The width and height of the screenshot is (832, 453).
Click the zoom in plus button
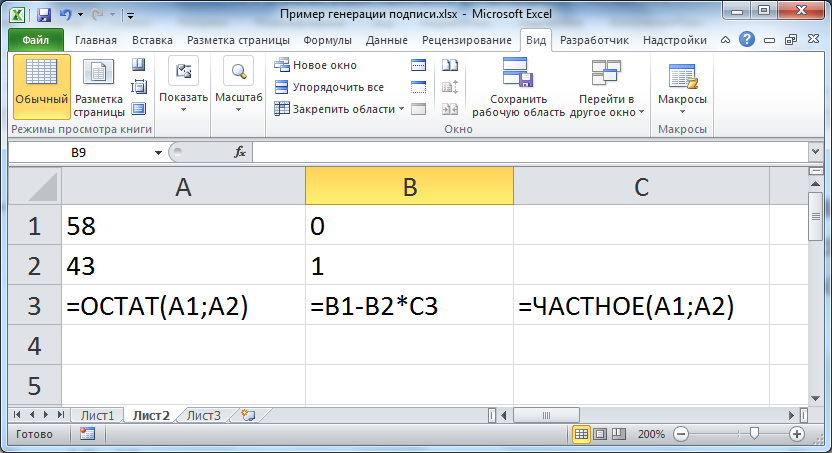pyautogui.click(x=796, y=434)
